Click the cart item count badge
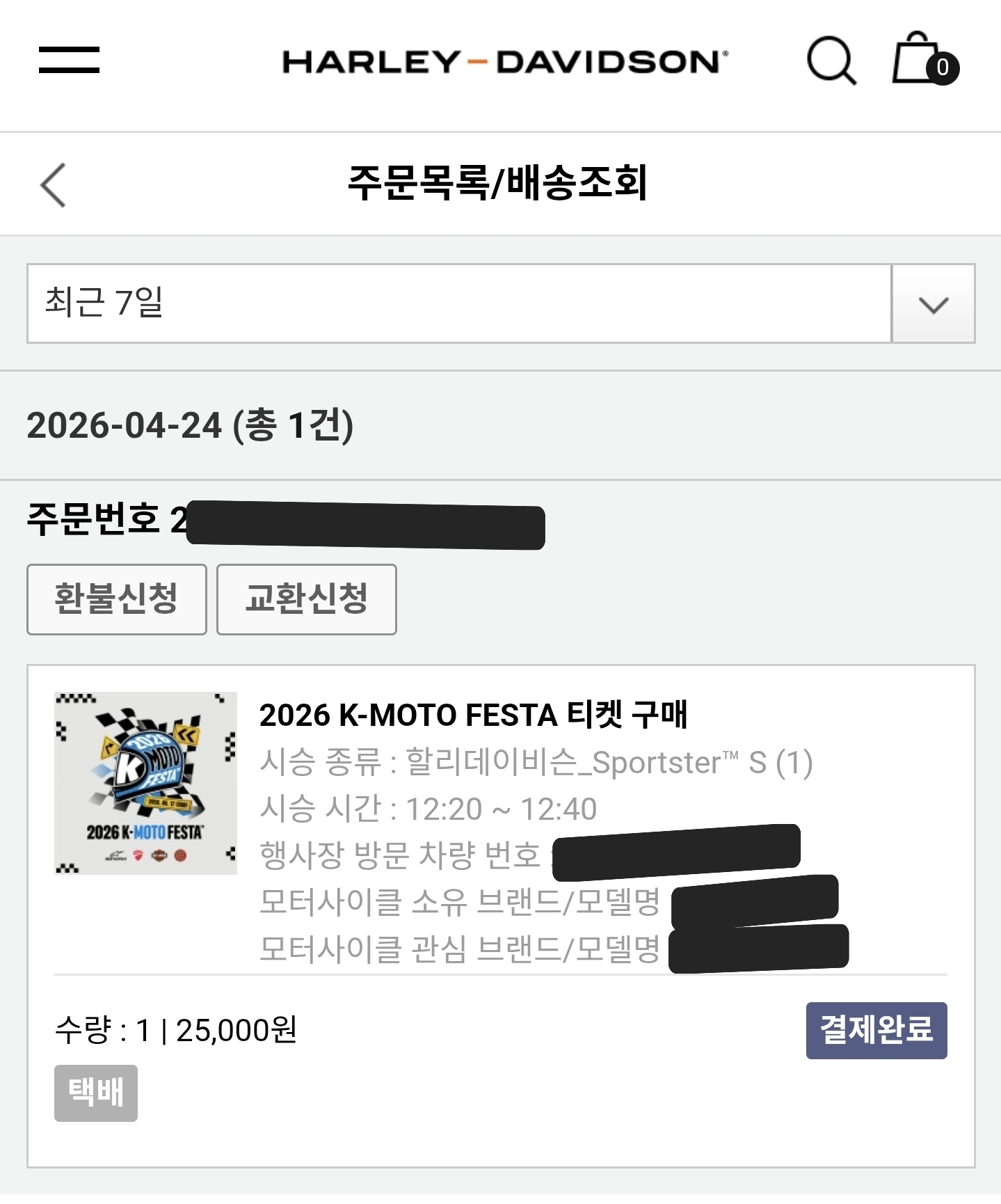This screenshot has height=1204, width=1001. click(x=943, y=68)
